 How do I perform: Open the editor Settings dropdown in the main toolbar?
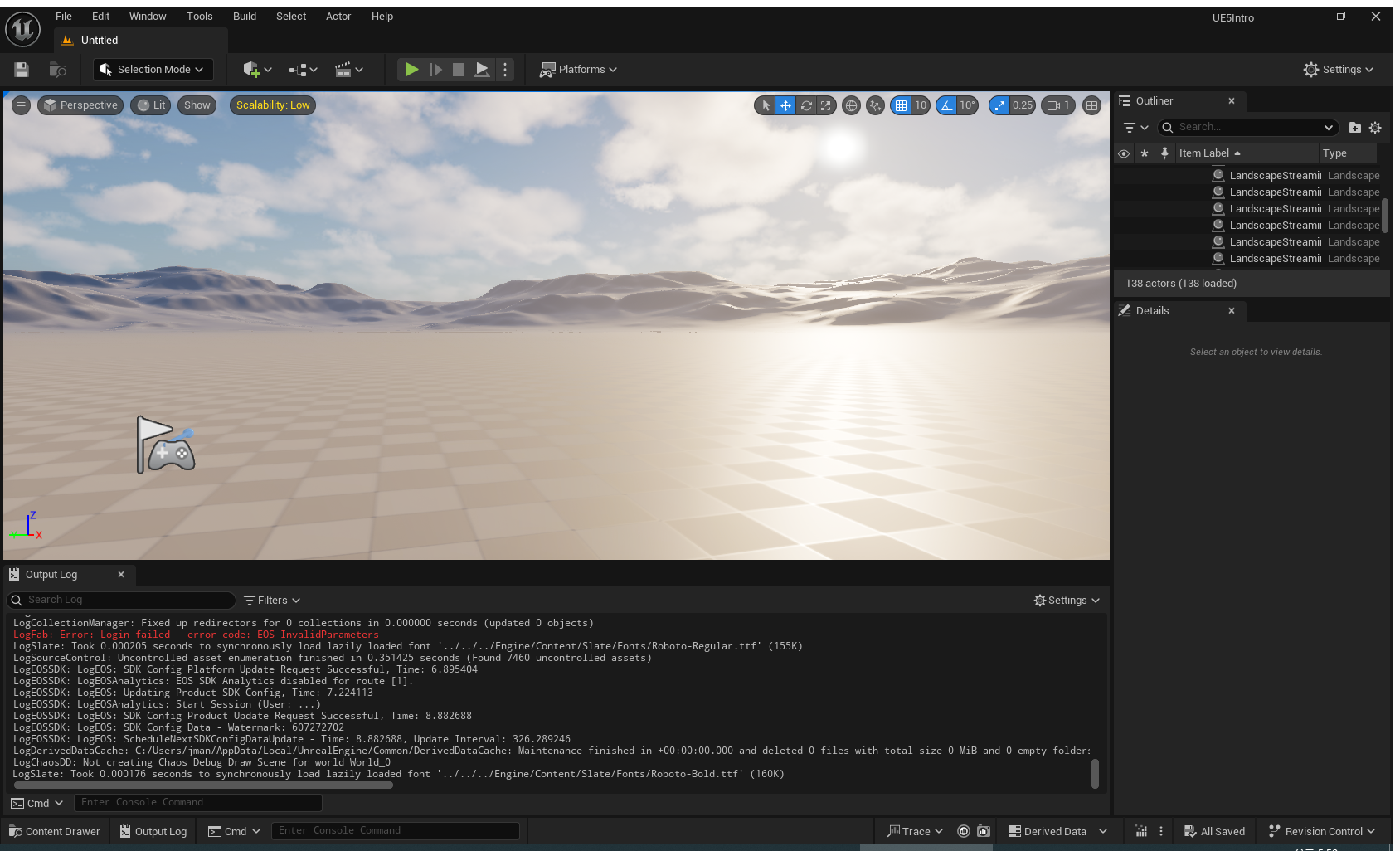(x=1339, y=70)
